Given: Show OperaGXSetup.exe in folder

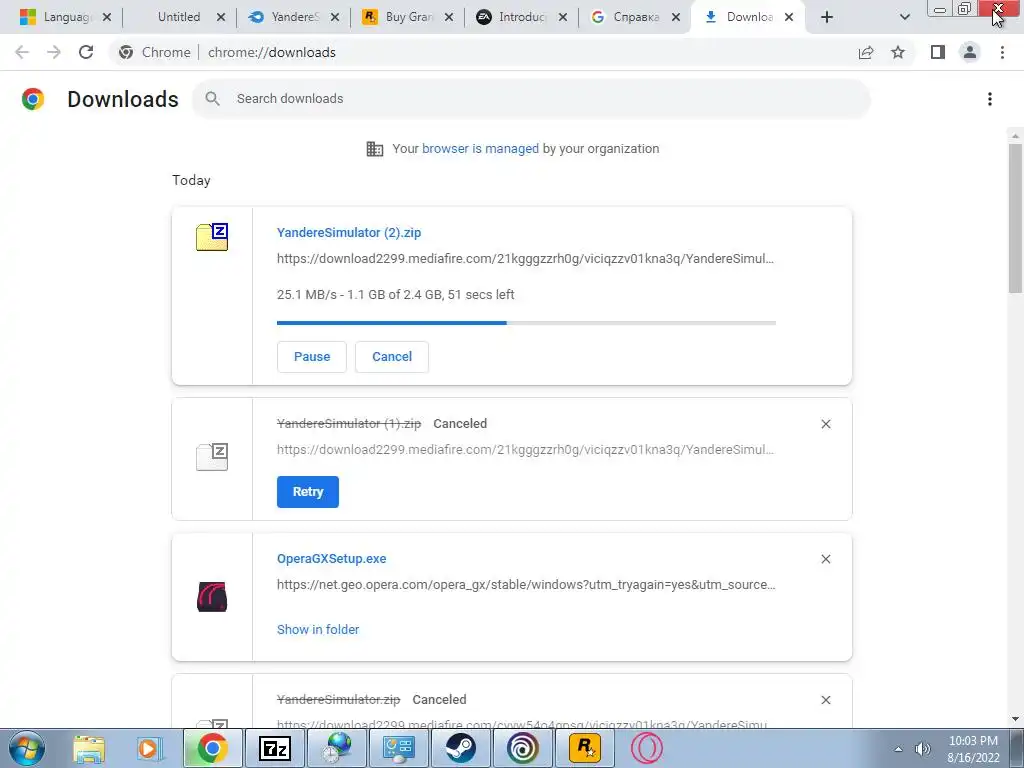Looking at the screenshot, I should (318, 630).
